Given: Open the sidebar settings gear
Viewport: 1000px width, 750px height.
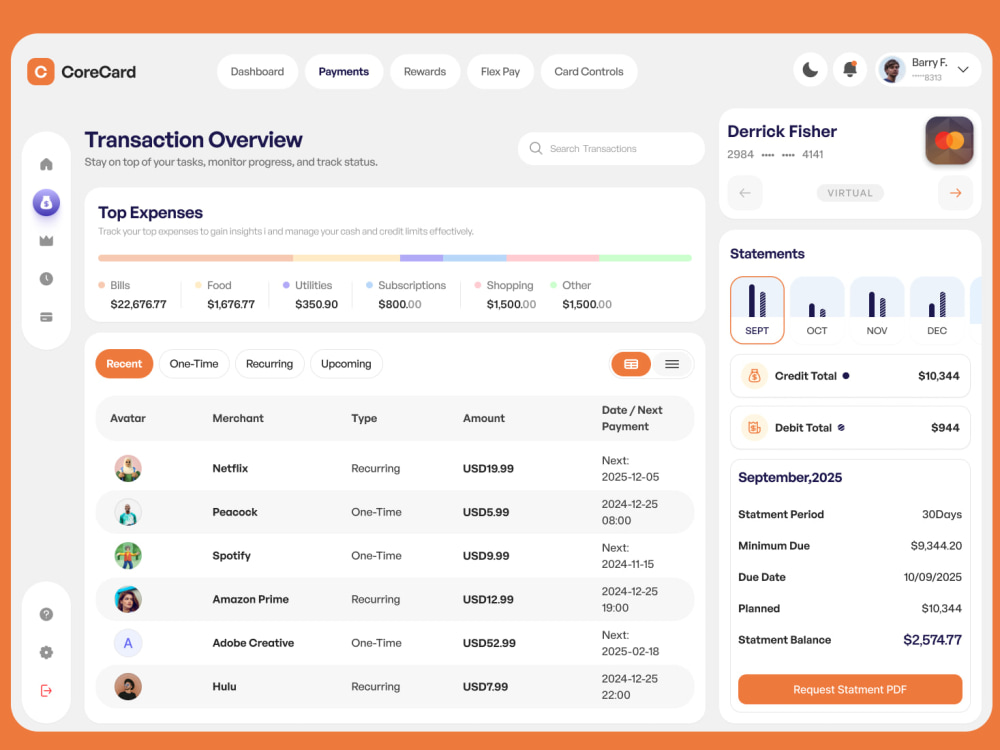Looking at the screenshot, I should [x=46, y=652].
